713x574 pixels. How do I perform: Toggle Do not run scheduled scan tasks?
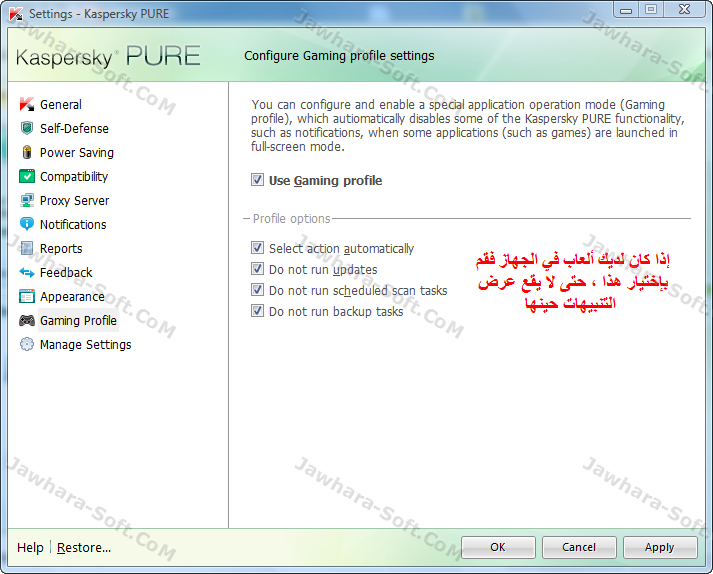point(257,289)
